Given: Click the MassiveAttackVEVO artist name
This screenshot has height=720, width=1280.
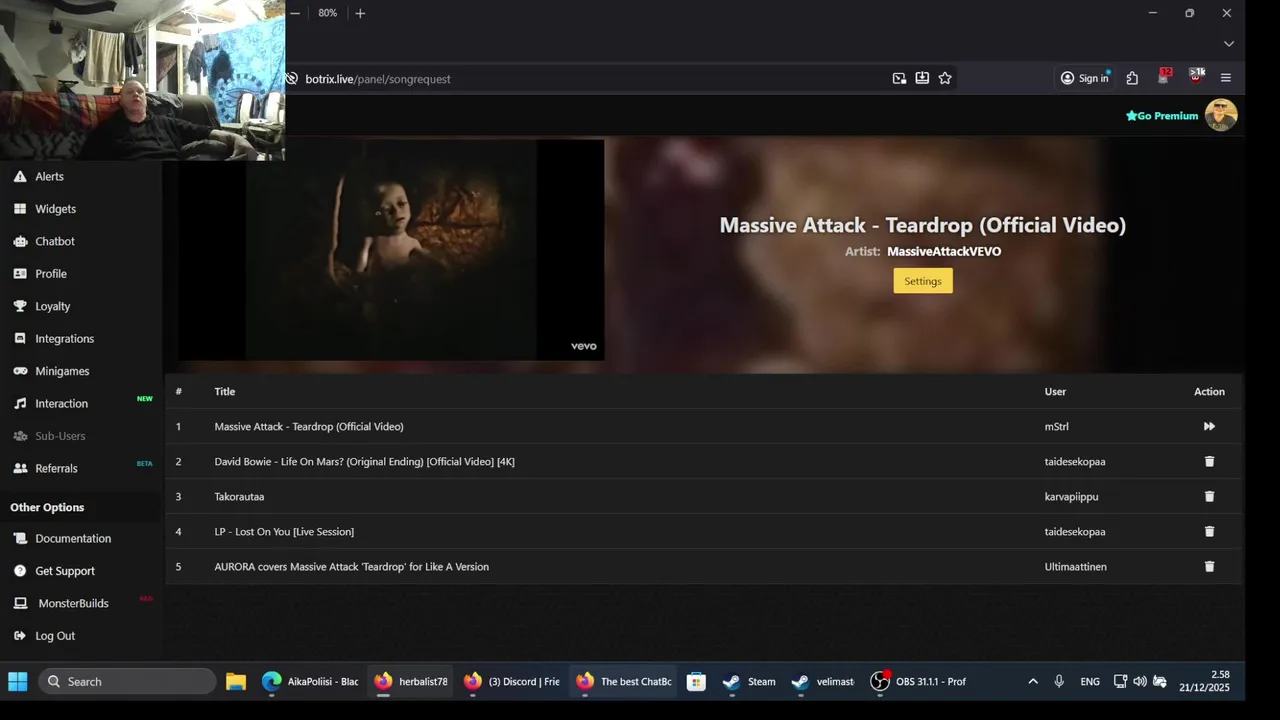Looking at the screenshot, I should coord(944,251).
